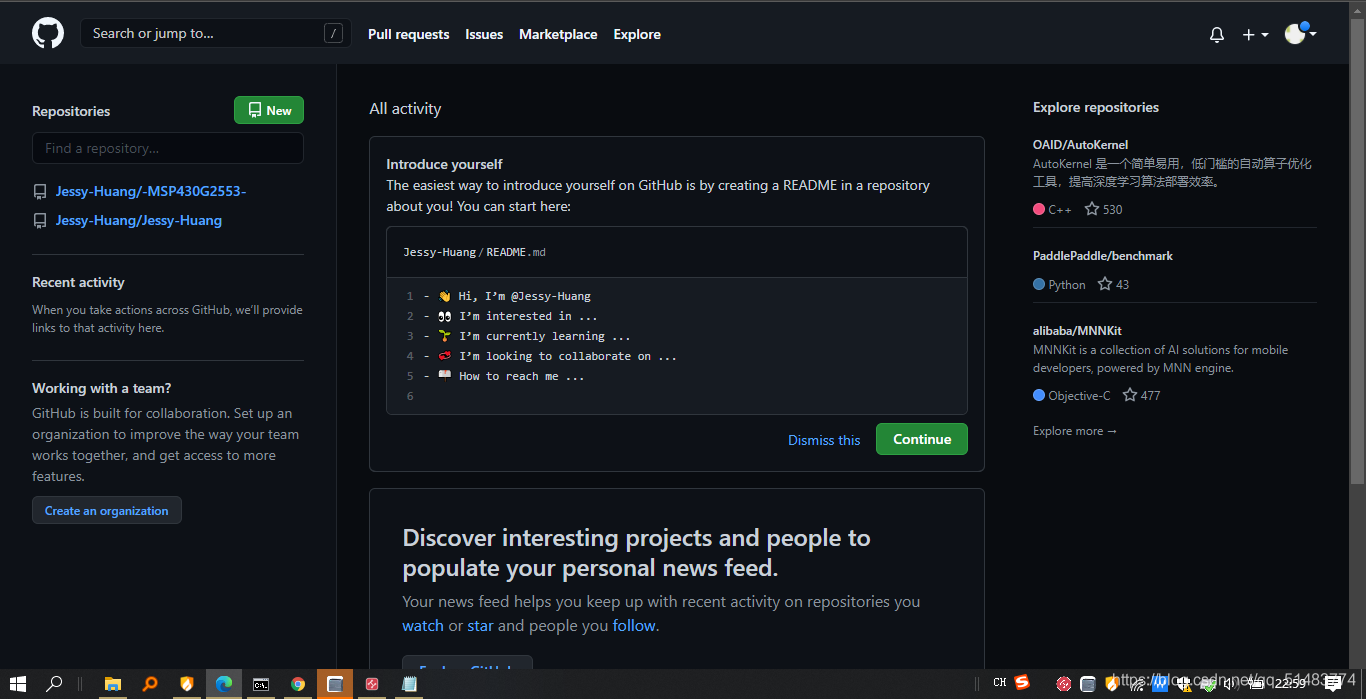
Task: Open Marketplace from header
Action: [x=558, y=34]
